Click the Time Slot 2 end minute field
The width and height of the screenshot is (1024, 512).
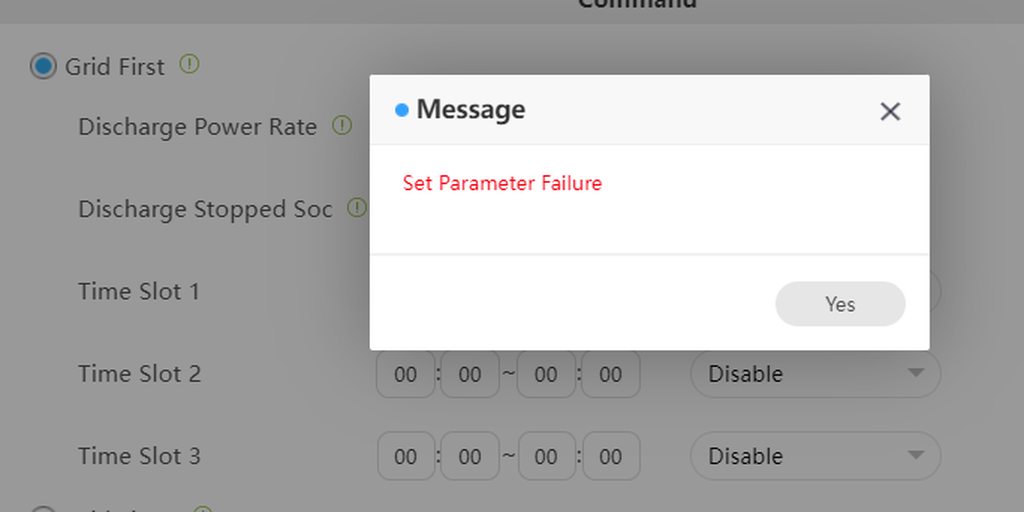click(x=610, y=375)
